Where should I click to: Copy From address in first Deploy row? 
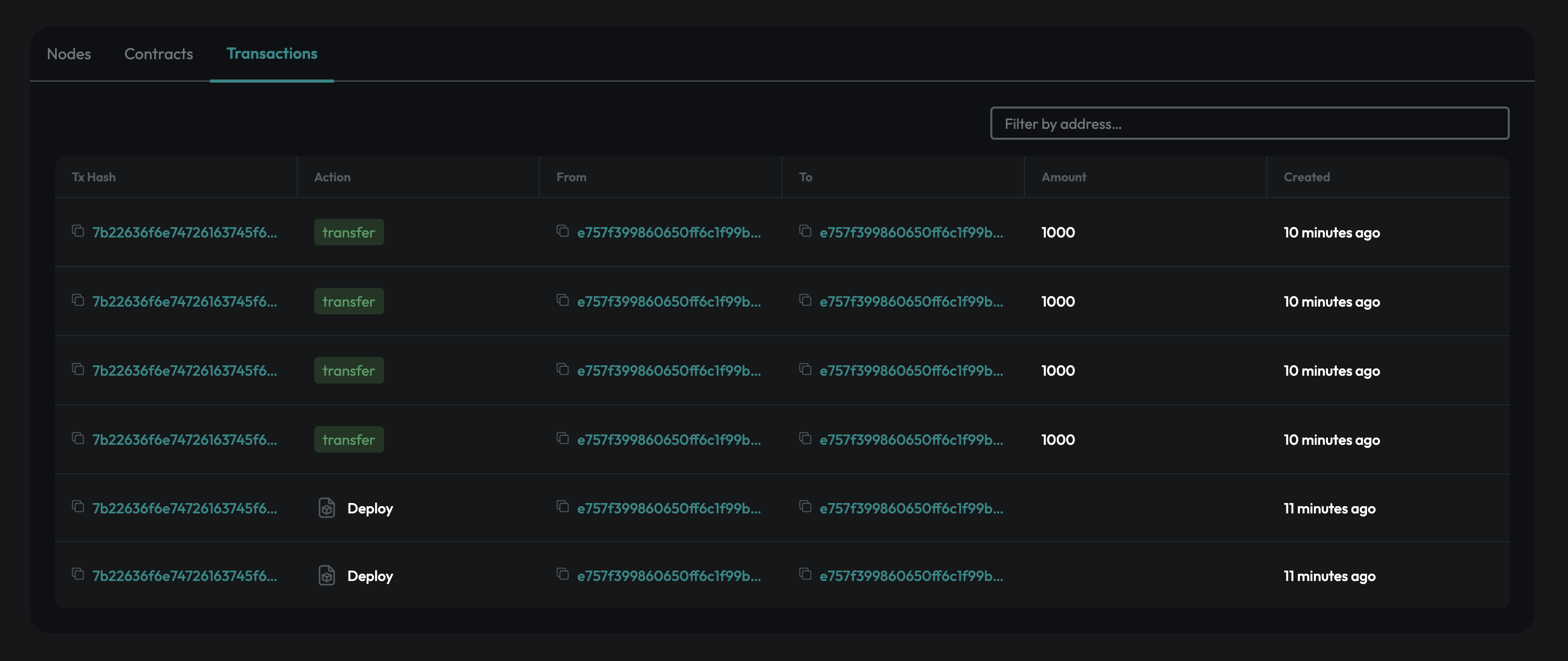tap(563, 506)
